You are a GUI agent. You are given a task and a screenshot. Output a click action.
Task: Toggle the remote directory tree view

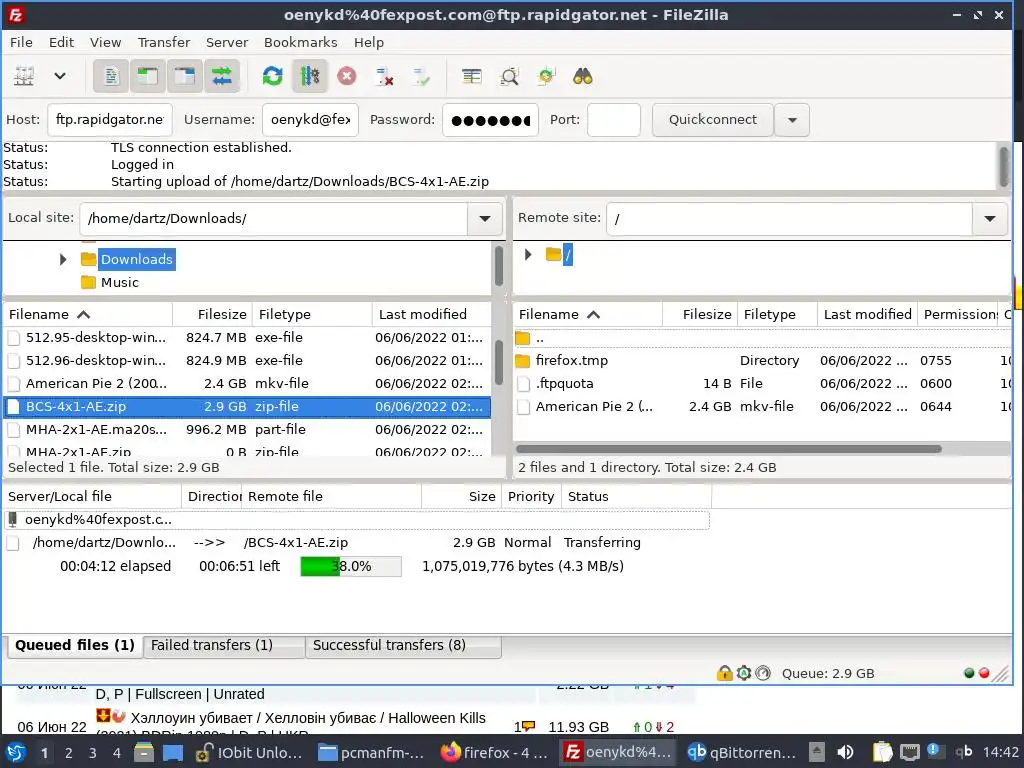click(185, 76)
